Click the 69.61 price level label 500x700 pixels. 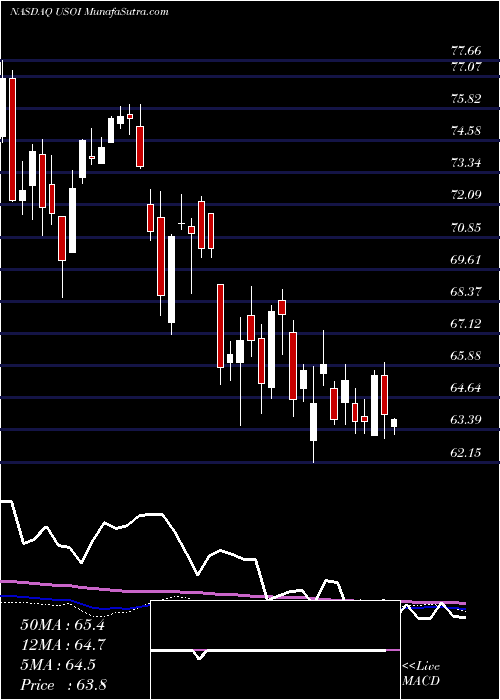click(466, 260)
